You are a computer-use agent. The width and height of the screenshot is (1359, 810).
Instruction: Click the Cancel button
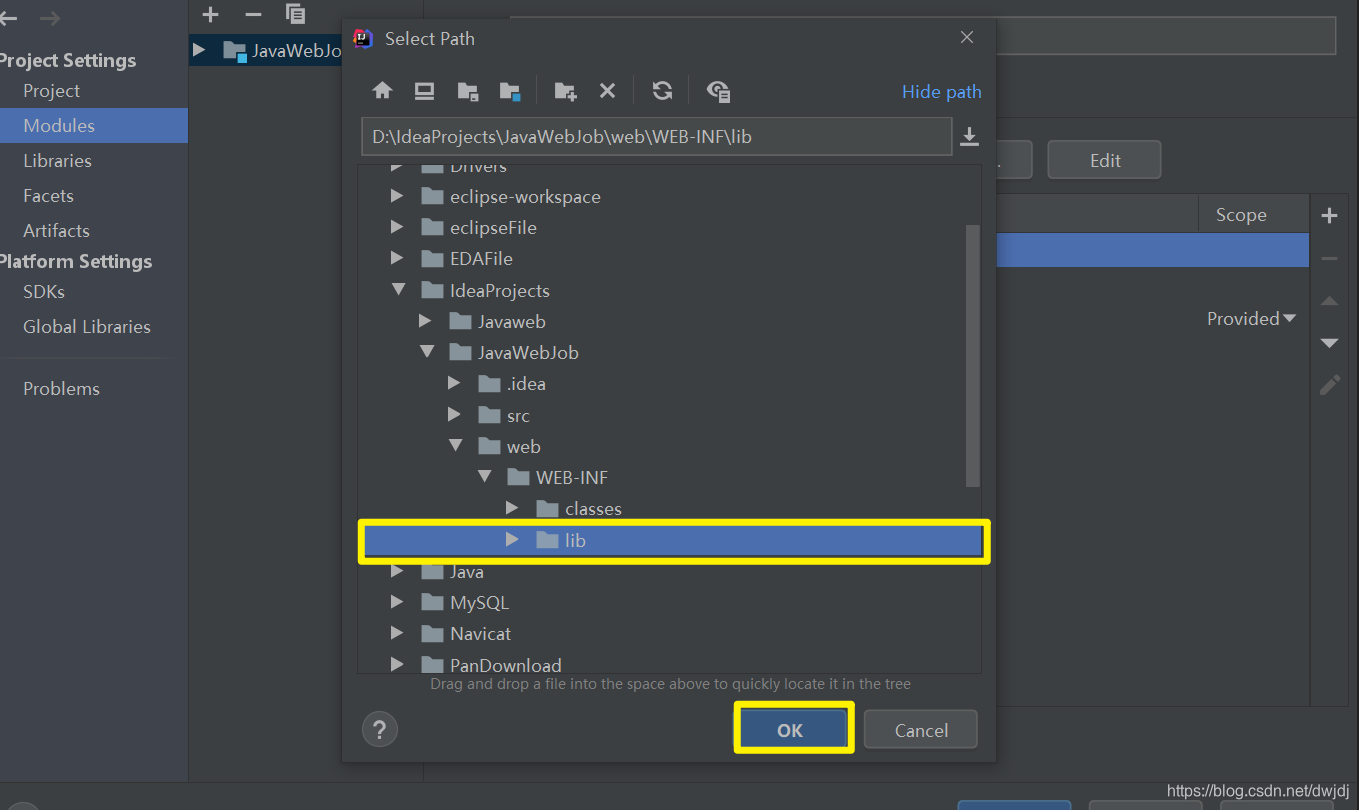(x=921, y=730)
